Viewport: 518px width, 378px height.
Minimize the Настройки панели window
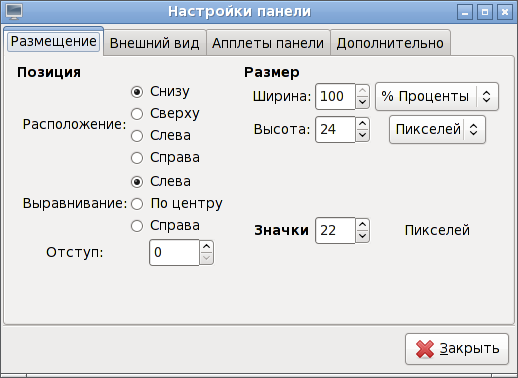click(x=465, y=13)
